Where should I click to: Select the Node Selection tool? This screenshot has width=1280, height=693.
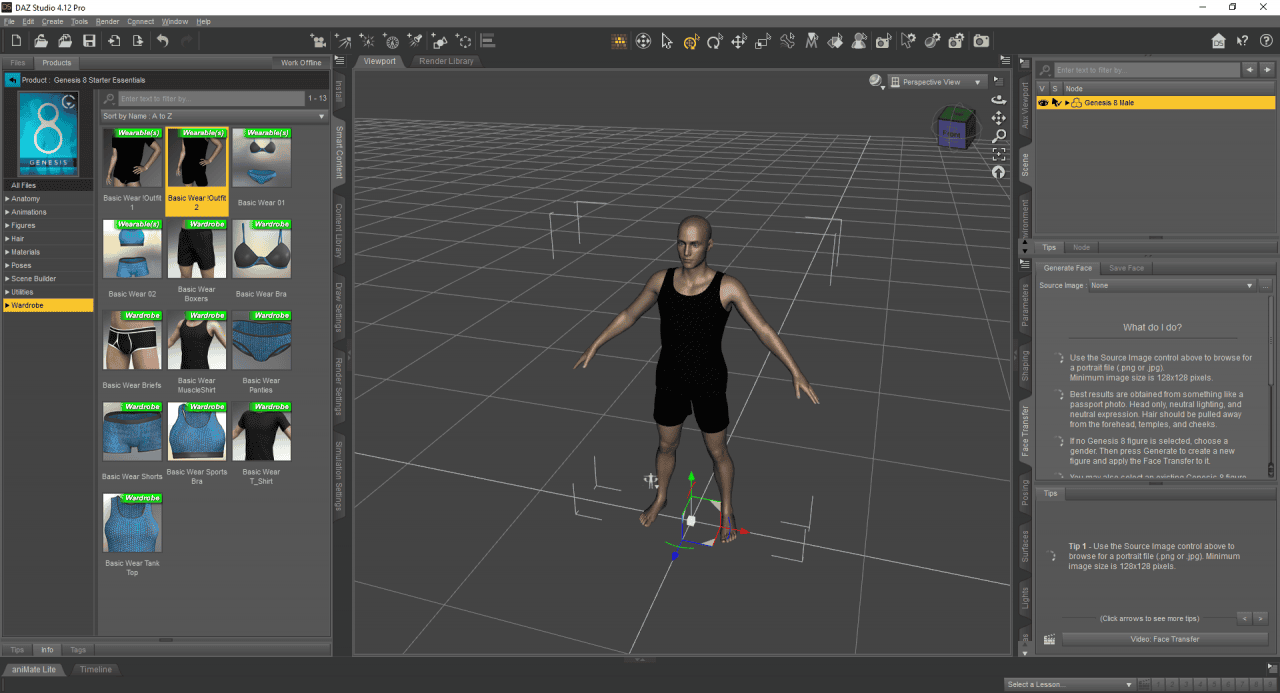pos(667,41)
